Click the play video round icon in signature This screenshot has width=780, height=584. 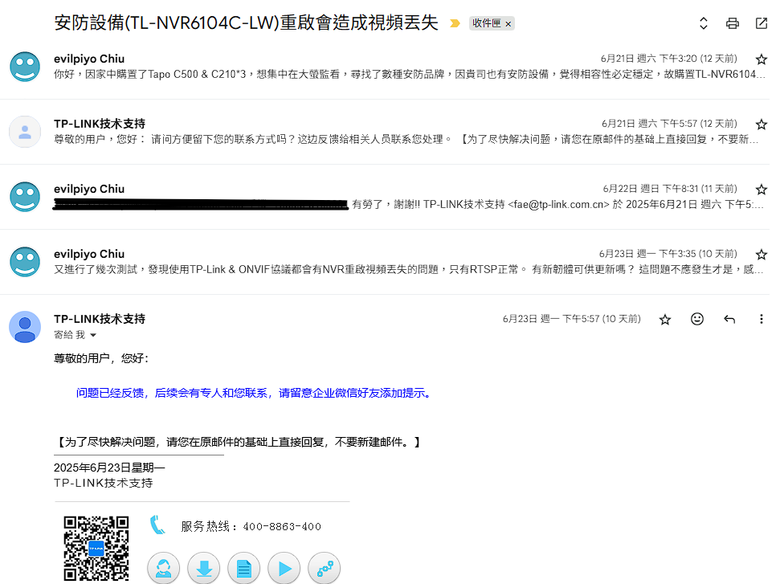coord(284,568)
